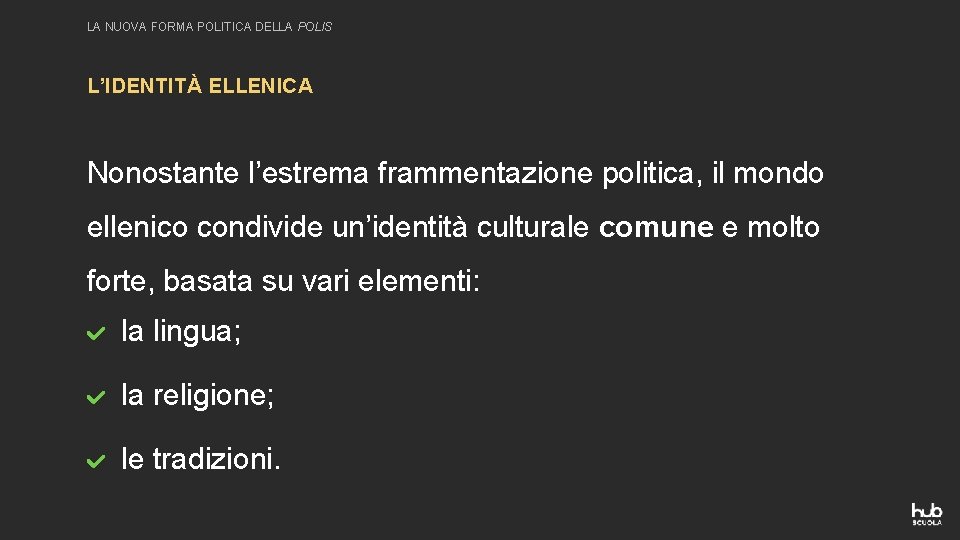Click the word mondo ending the first line
960x540 pixels.
click(778, 173)
